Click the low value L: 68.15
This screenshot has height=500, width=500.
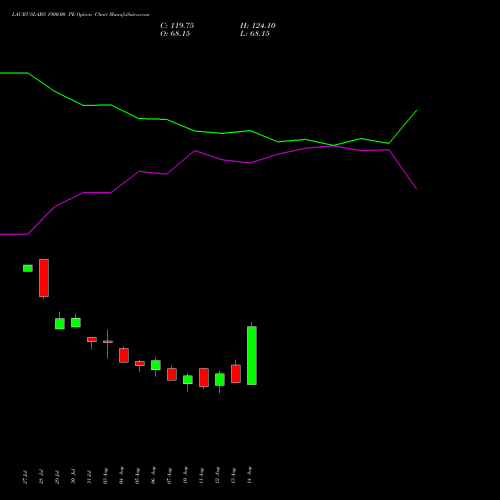(255, 34)
